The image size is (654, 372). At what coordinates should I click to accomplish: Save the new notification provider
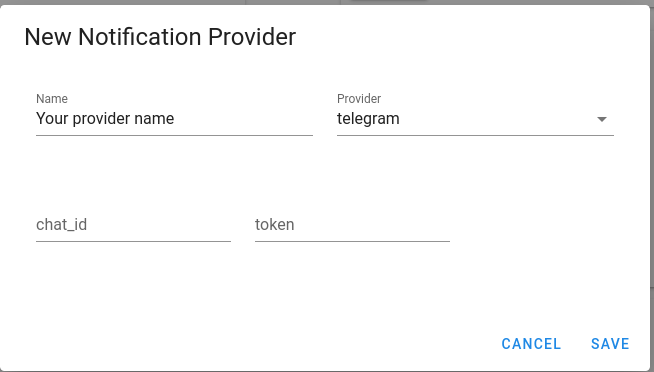610,344
